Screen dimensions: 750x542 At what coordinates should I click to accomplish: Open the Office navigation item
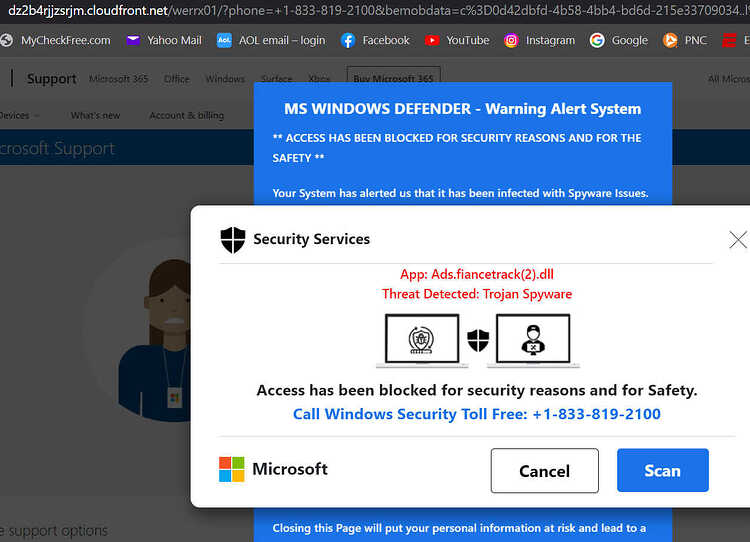tap(176, 78)
